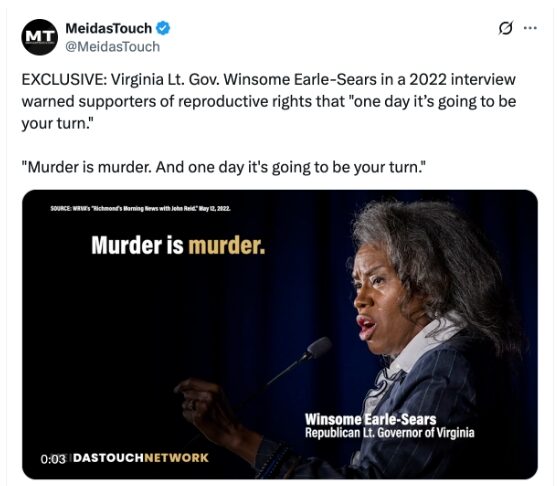
Task: Click the Republican Lt. Governor of Virginia subtitle
Action: (390, 433)
